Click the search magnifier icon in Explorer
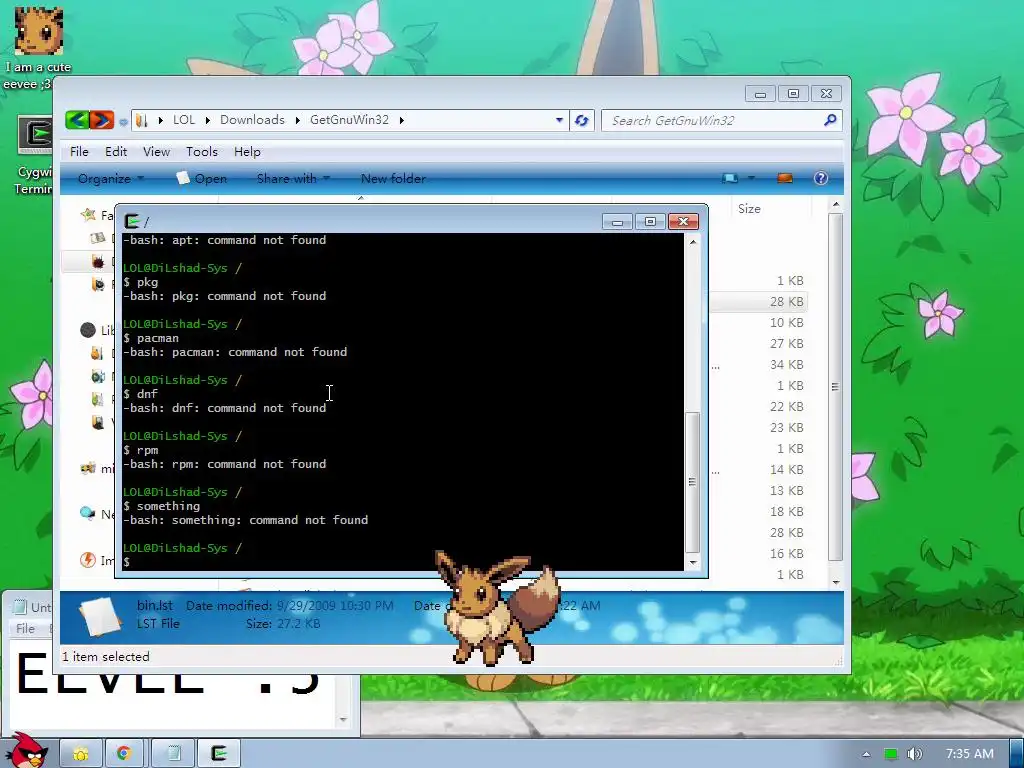The image size is (1024, 768). tap(830, 120)
